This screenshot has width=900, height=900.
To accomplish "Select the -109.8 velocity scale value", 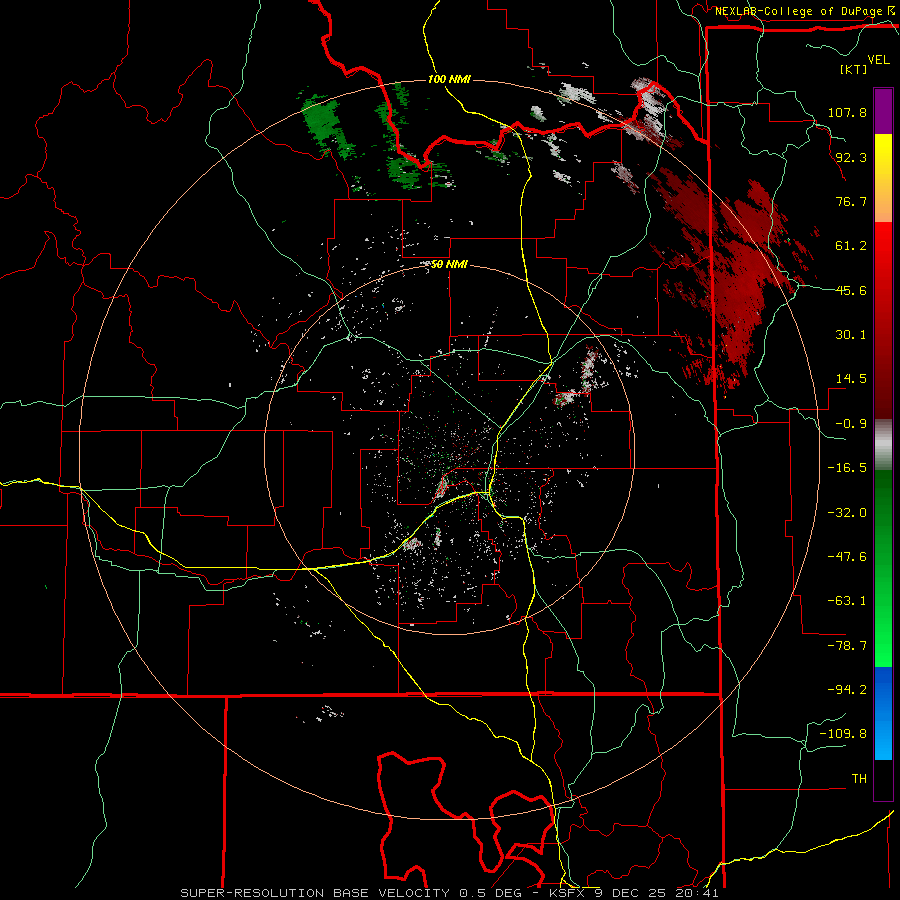I will click(x=843, y=734).
